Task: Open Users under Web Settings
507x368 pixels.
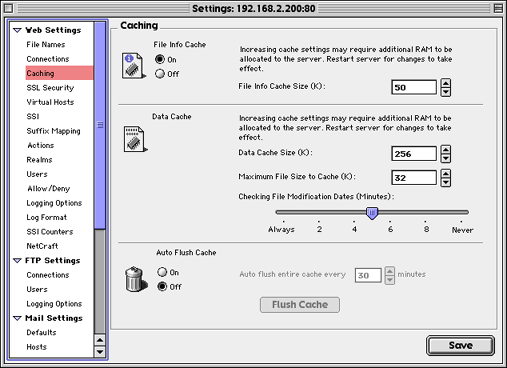Action: click(x=37, y=174)
